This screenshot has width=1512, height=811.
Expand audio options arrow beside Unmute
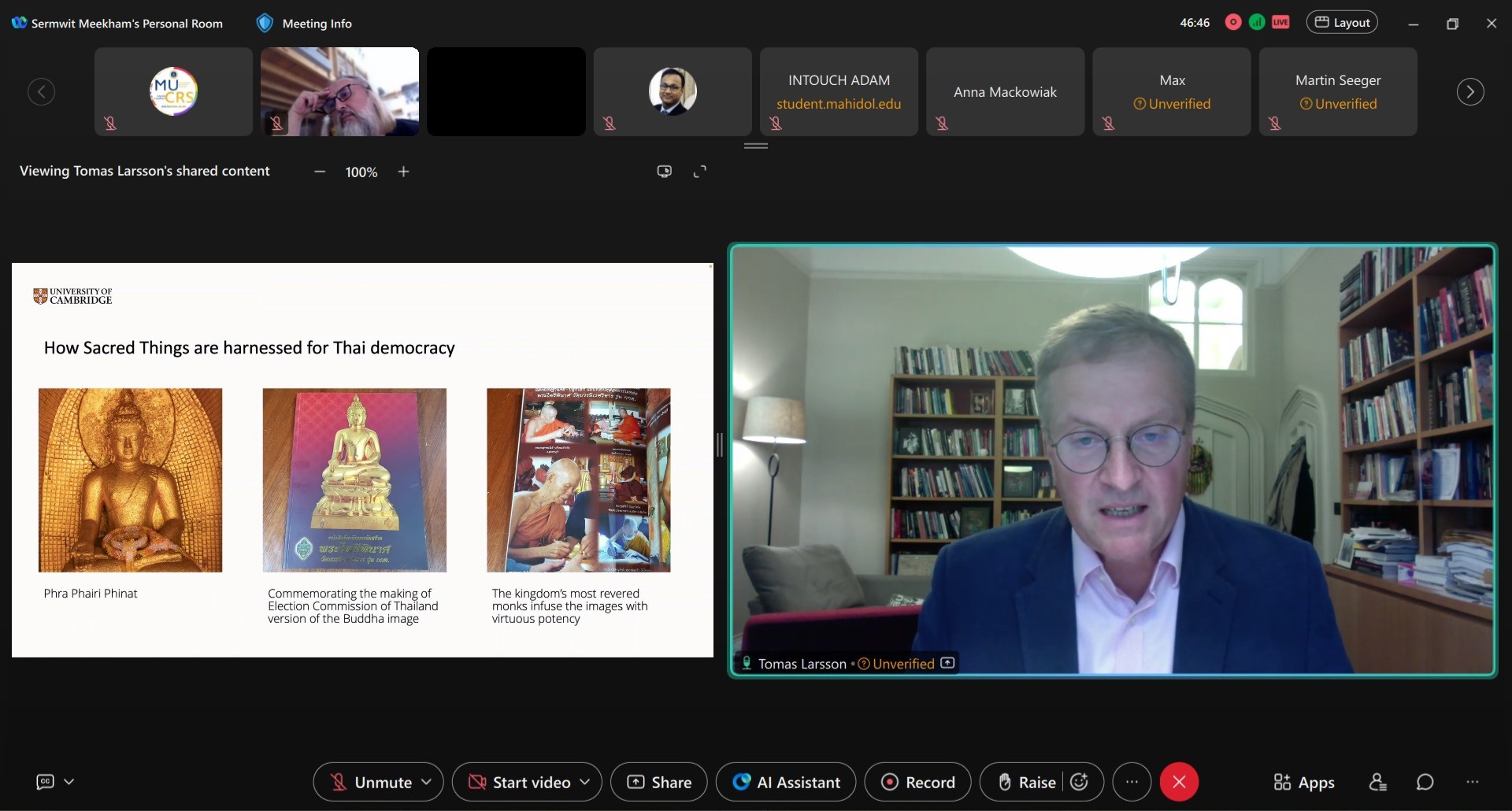(427, 782)
